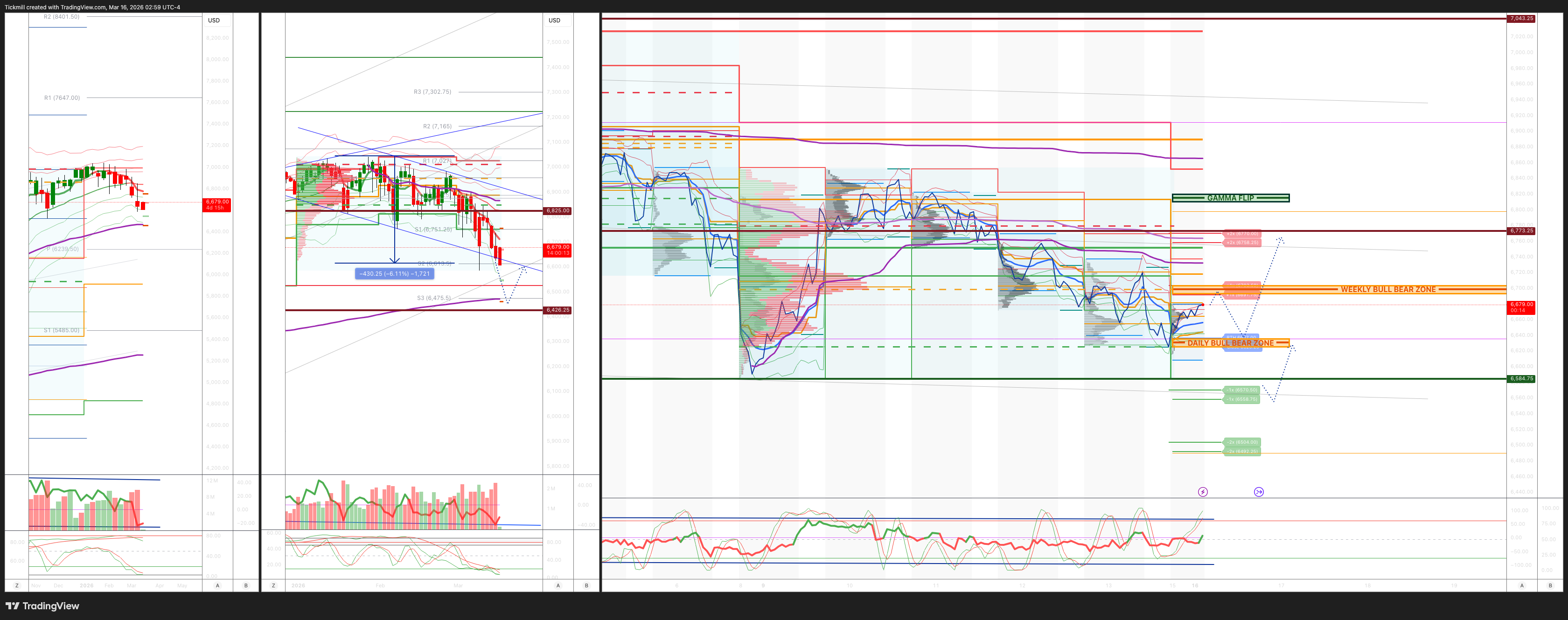Click the red 6,679.00 price label on right axis
Screen dimensions: 1568x620
point(1520,307)
